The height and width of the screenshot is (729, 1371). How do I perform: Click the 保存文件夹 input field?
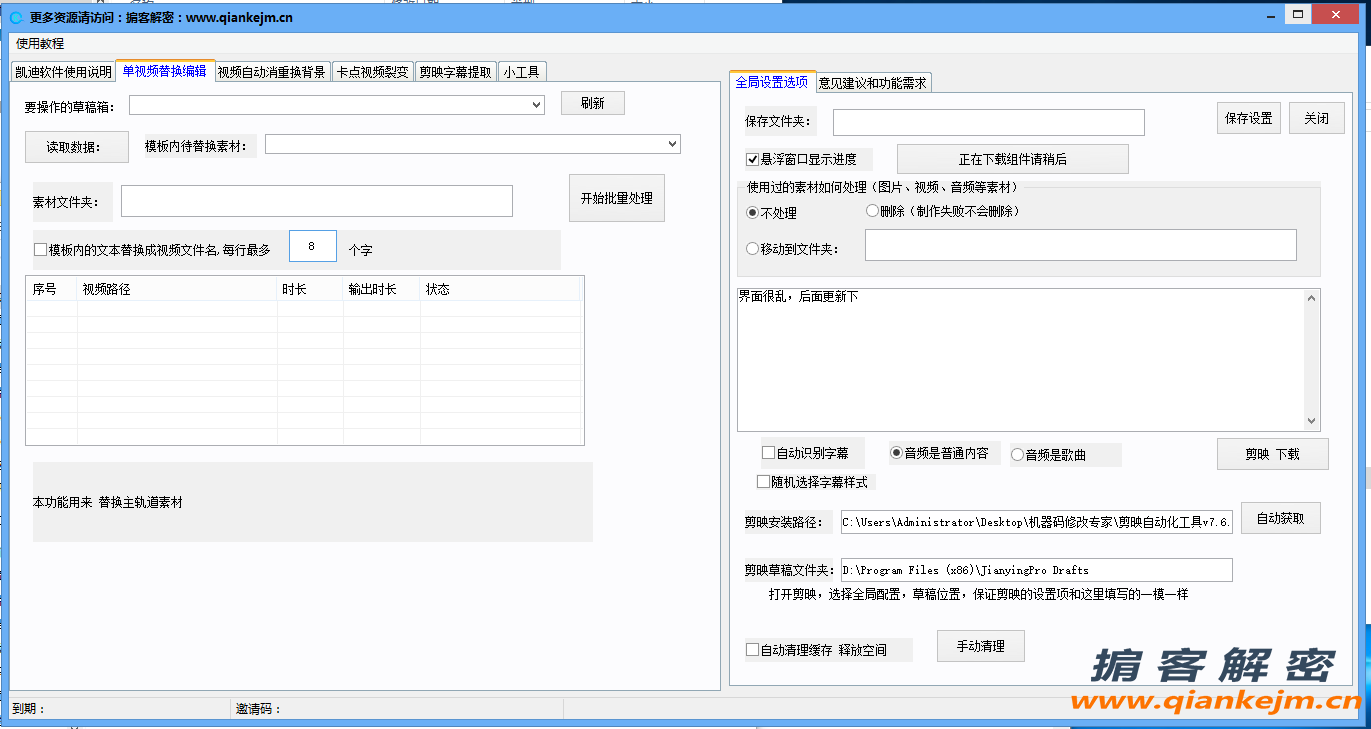[x=989, y=122]
